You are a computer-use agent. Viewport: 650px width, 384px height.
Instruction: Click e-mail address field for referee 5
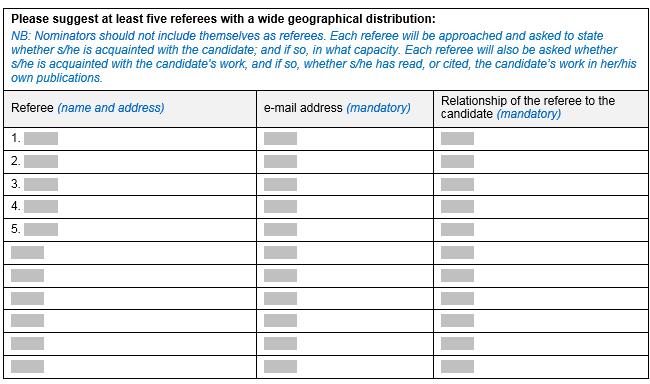280,229
